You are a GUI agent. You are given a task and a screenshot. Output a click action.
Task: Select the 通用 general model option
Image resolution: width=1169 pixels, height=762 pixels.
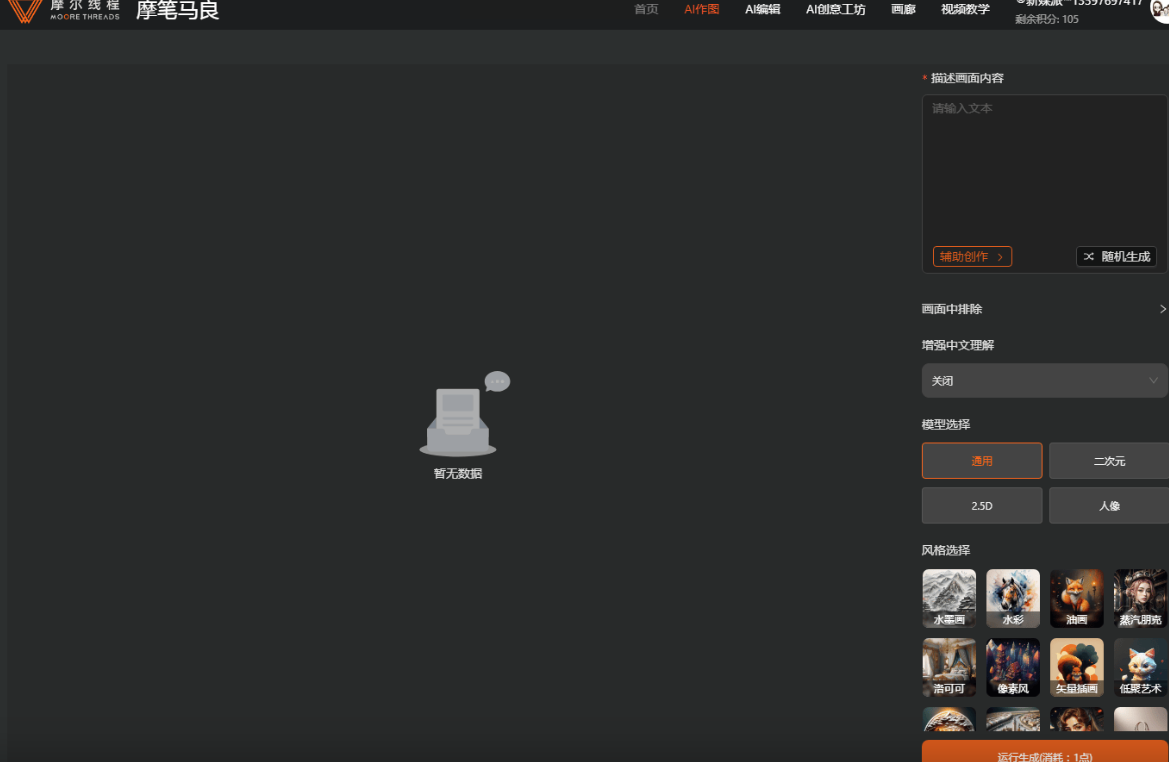tap(981, 461)
